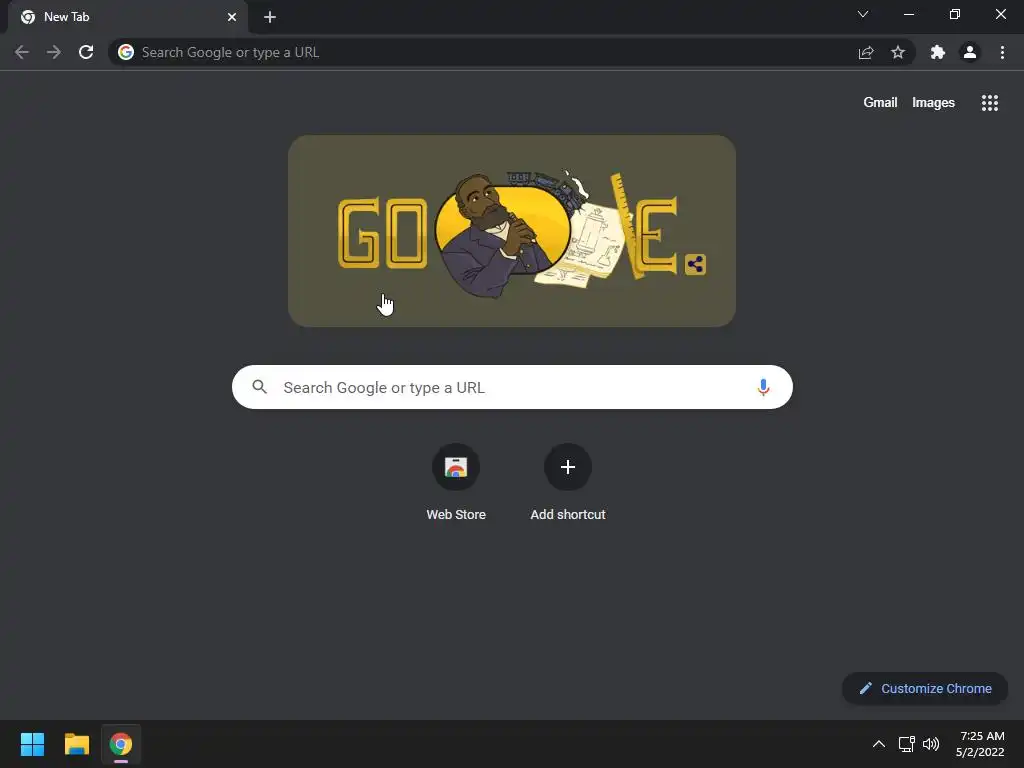Bookmark this tab with the star icon
The image size is (1024, 768).
[898, 52]
